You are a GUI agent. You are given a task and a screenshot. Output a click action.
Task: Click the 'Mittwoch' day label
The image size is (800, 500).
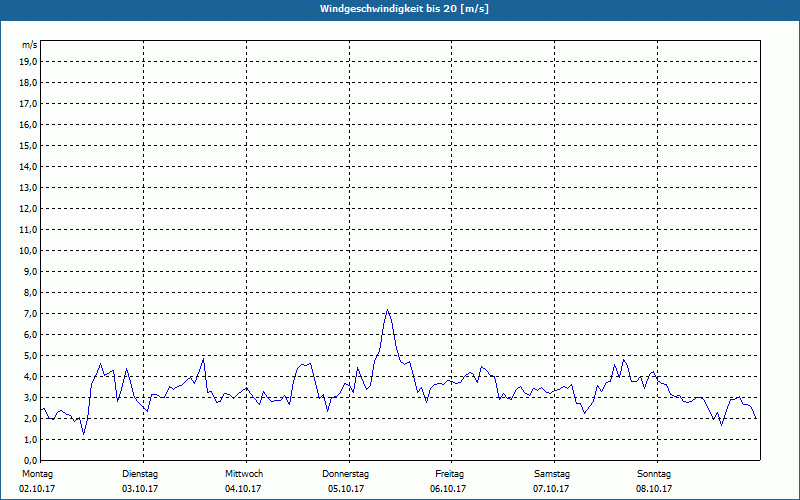[x=244, y=474]
